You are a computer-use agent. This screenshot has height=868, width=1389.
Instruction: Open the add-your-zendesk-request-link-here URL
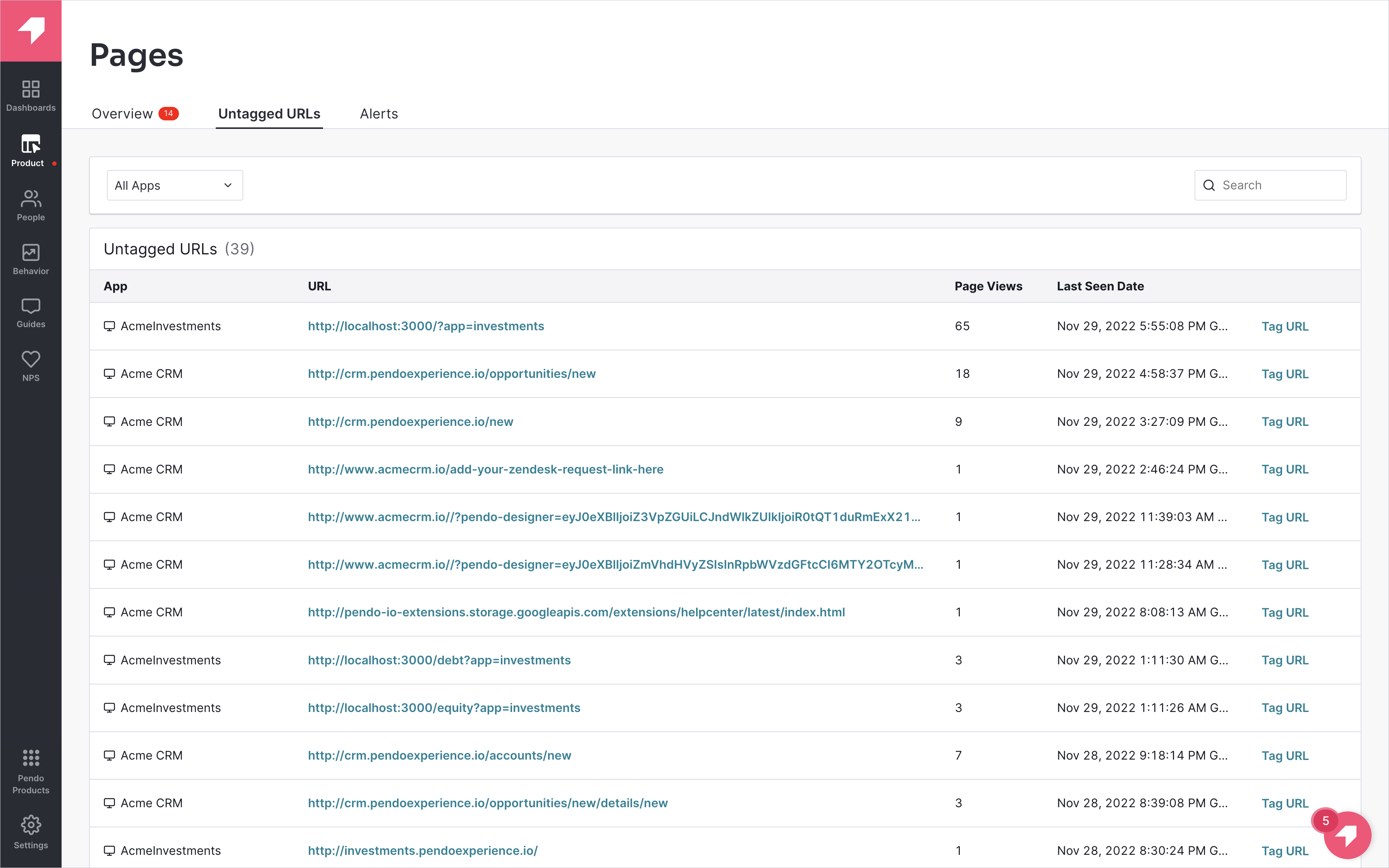coord(486,470)
